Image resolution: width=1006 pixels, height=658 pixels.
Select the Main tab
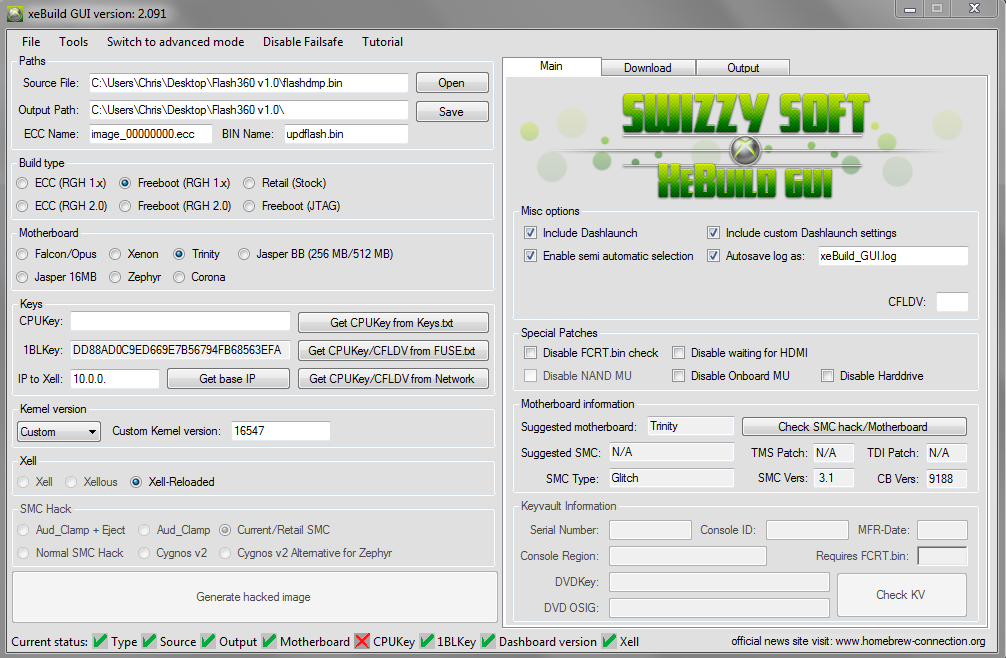551,66
